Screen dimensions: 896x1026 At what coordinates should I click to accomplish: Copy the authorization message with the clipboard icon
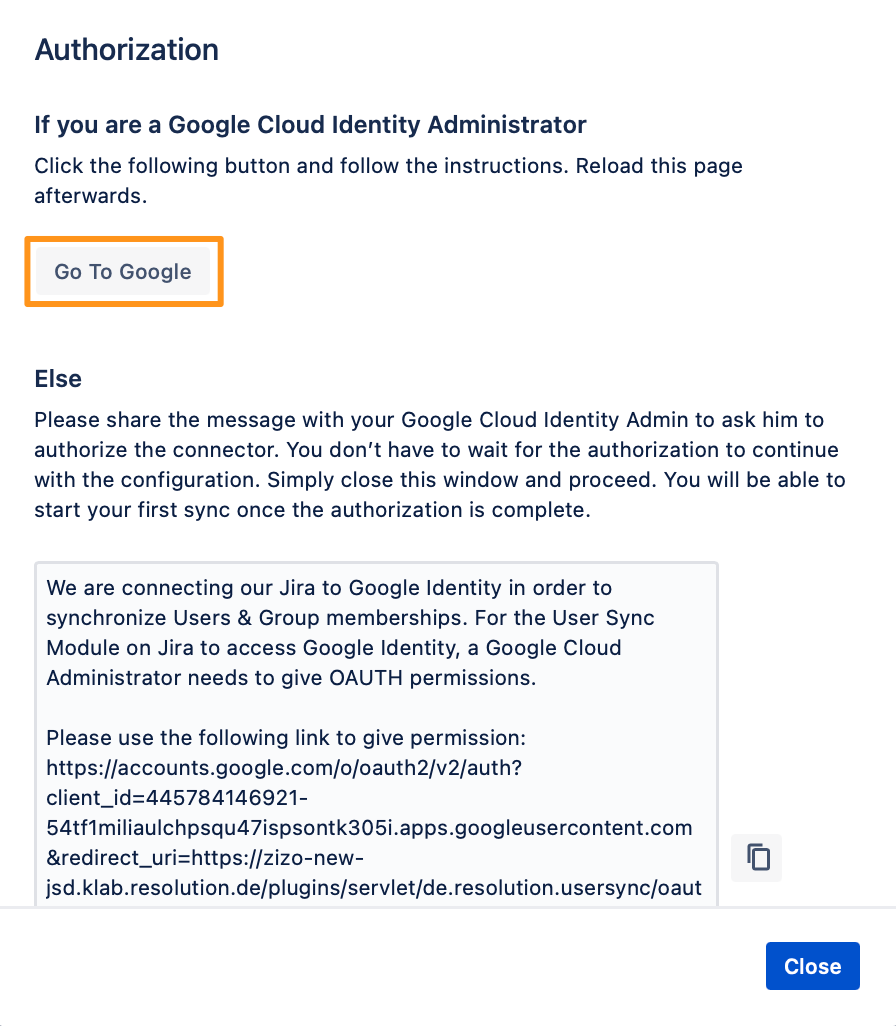click(x=757, y=857)
